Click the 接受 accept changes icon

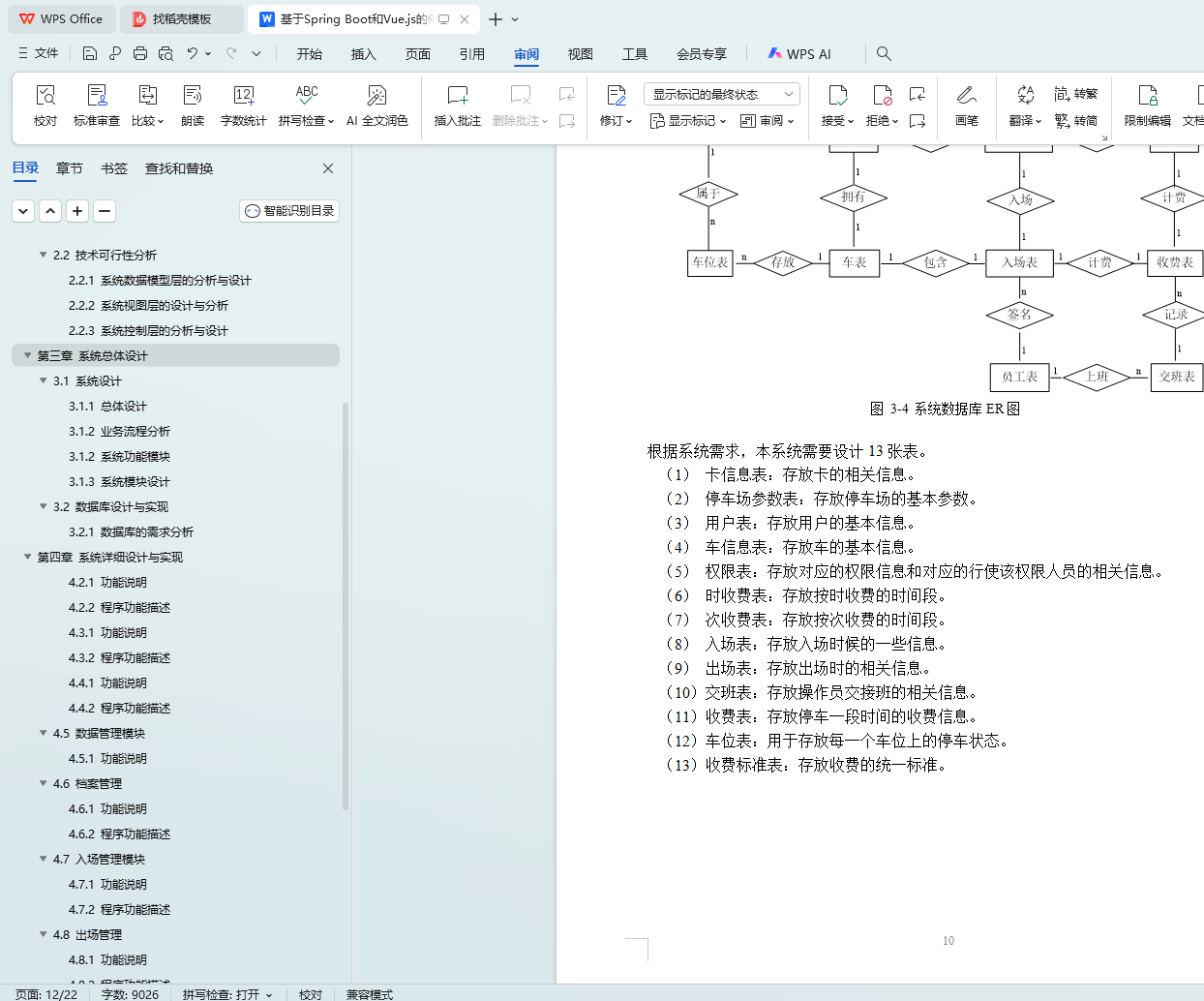(x=837, y=95)
